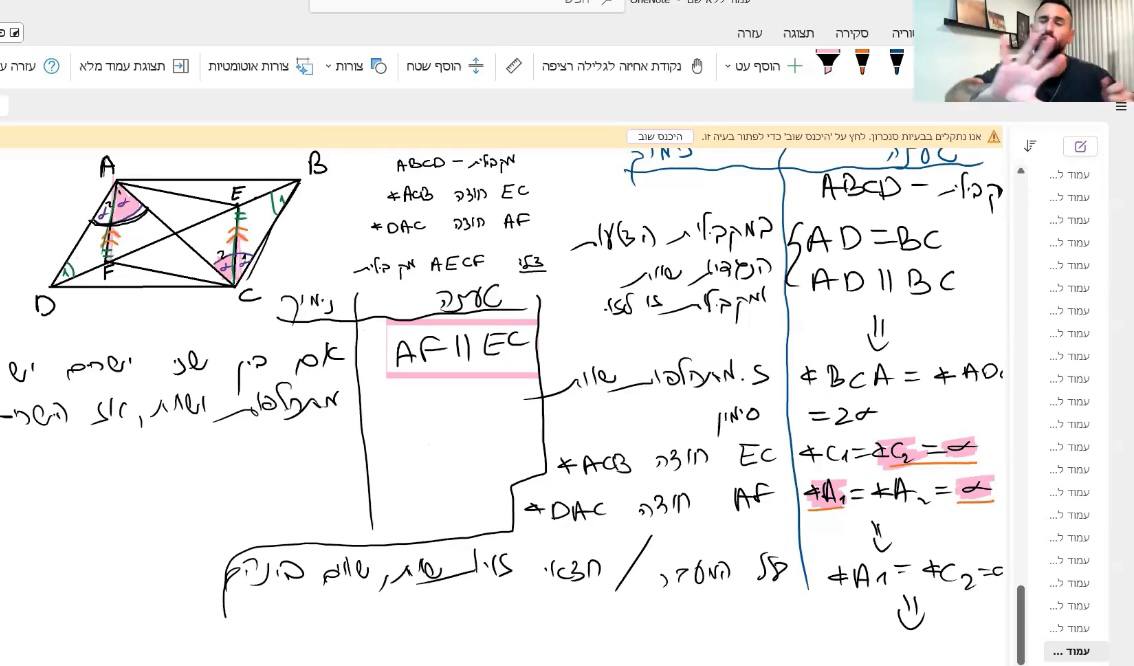
Task: Open the עזרה ribbon tab
Action: (x=749, y=33)
